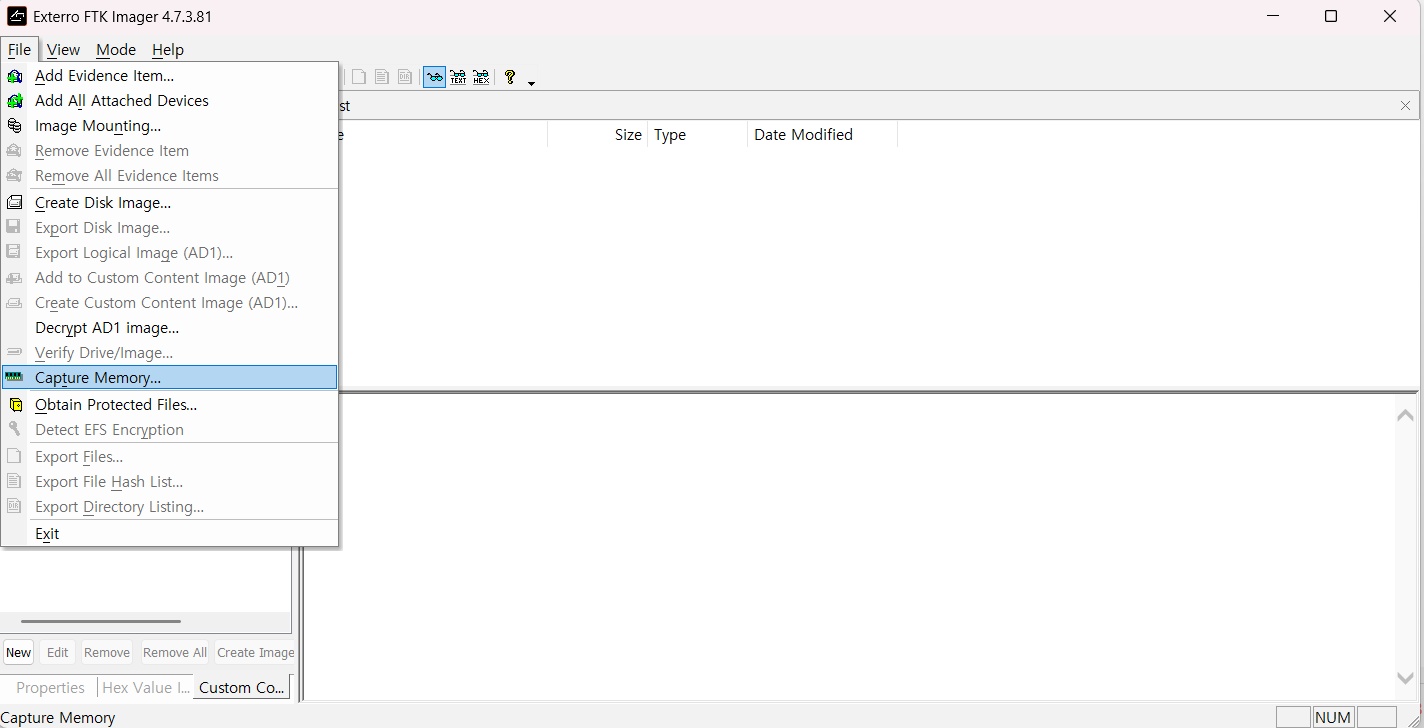Click the DIR Export Directory Listing toolbar icon

tap(405, 77)
